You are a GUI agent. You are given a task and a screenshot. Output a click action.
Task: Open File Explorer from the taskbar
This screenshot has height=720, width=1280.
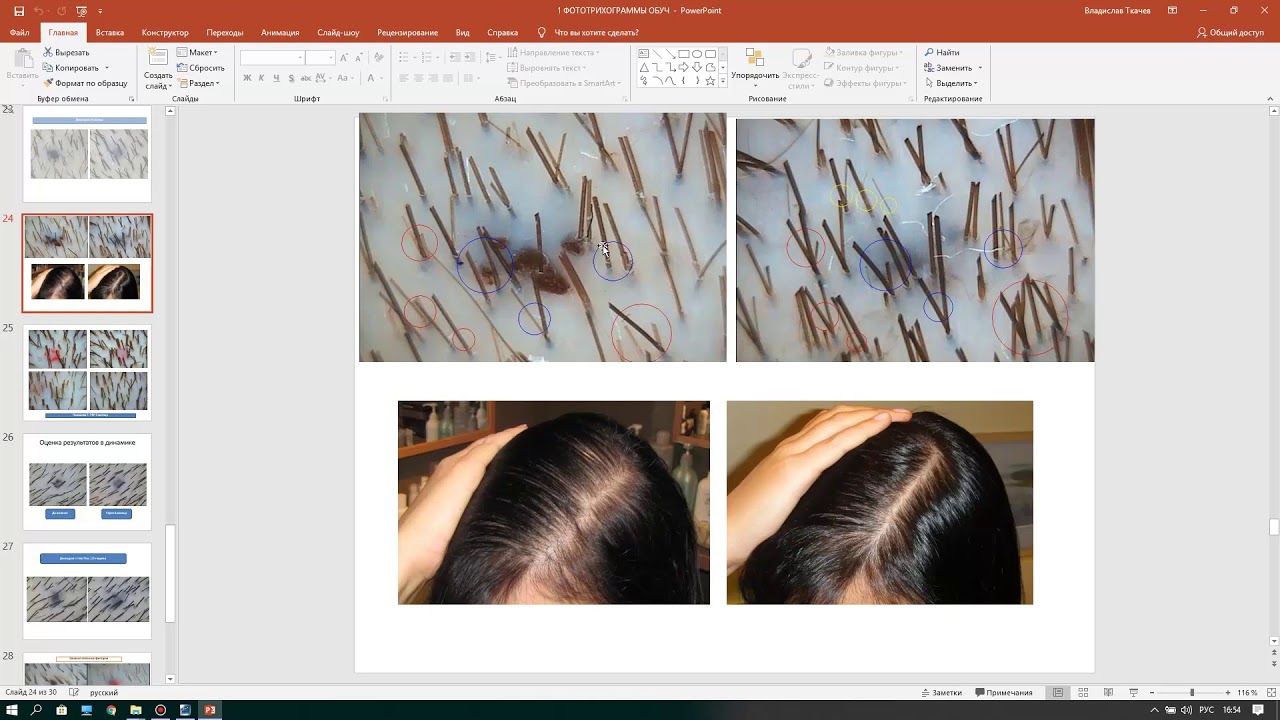point(136,710)
